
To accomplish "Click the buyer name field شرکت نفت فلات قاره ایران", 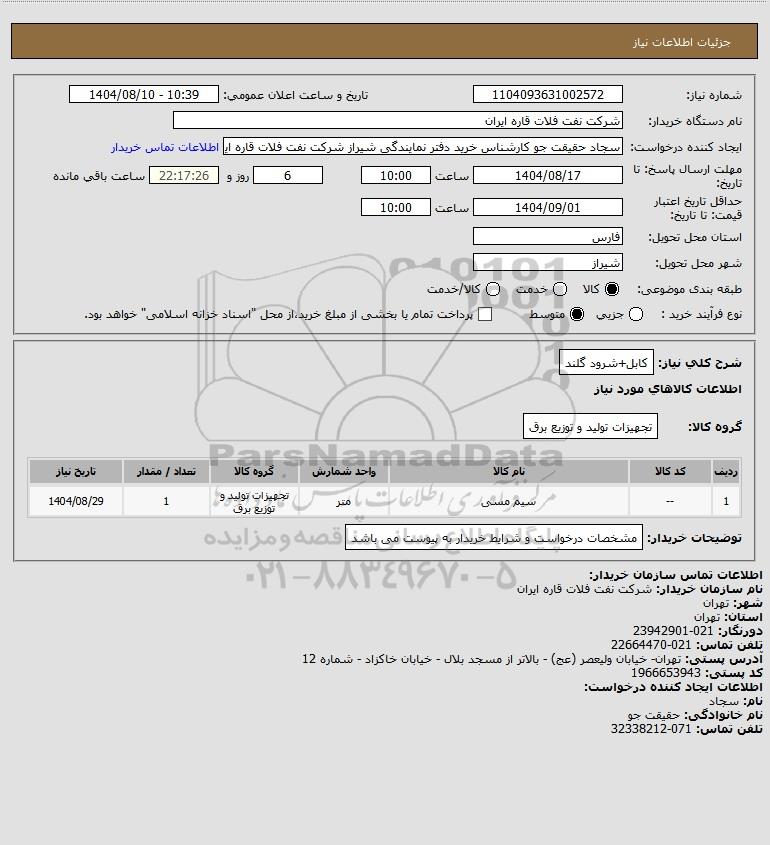I will [398, 120].
